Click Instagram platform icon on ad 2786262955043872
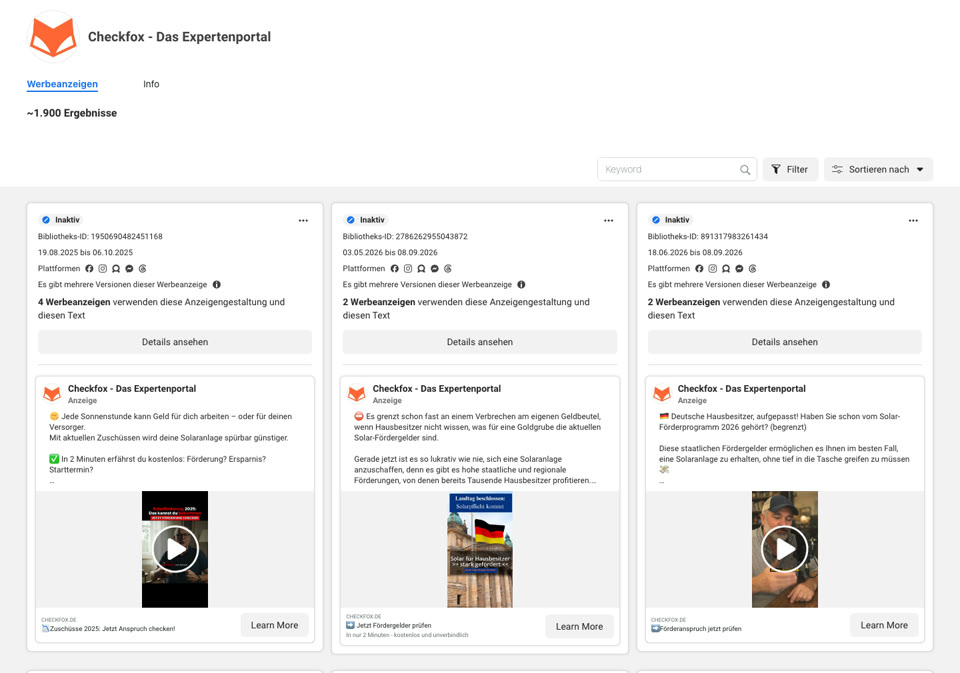This screenshot has height=673, width=960. pos(408,268)
